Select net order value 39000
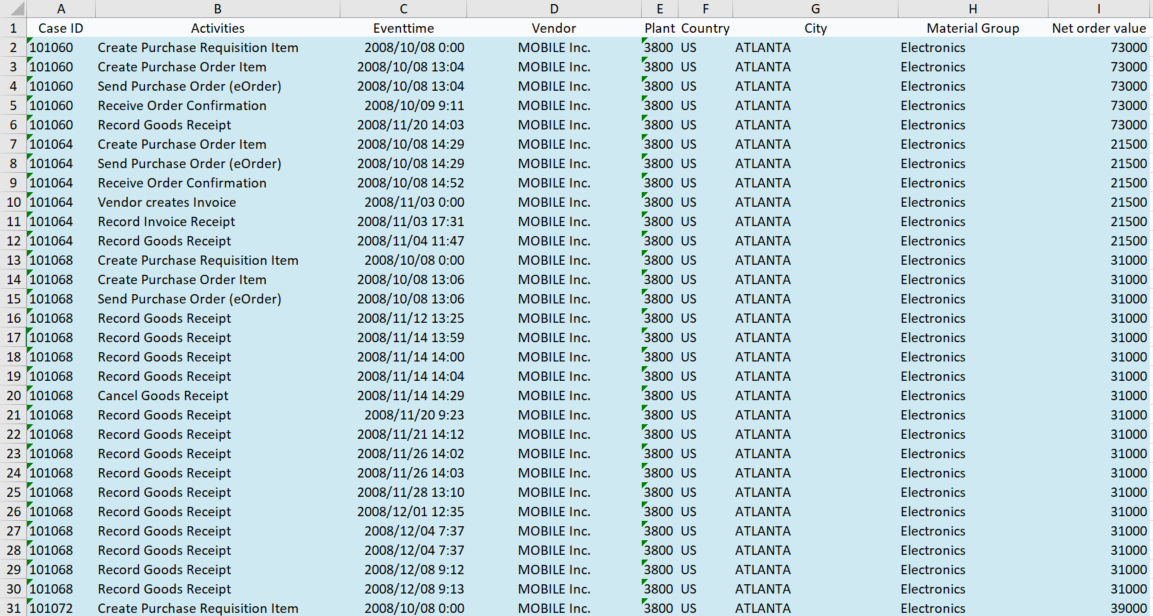The width and height of the screenshot is (1153, 616). coord(1100,608)
